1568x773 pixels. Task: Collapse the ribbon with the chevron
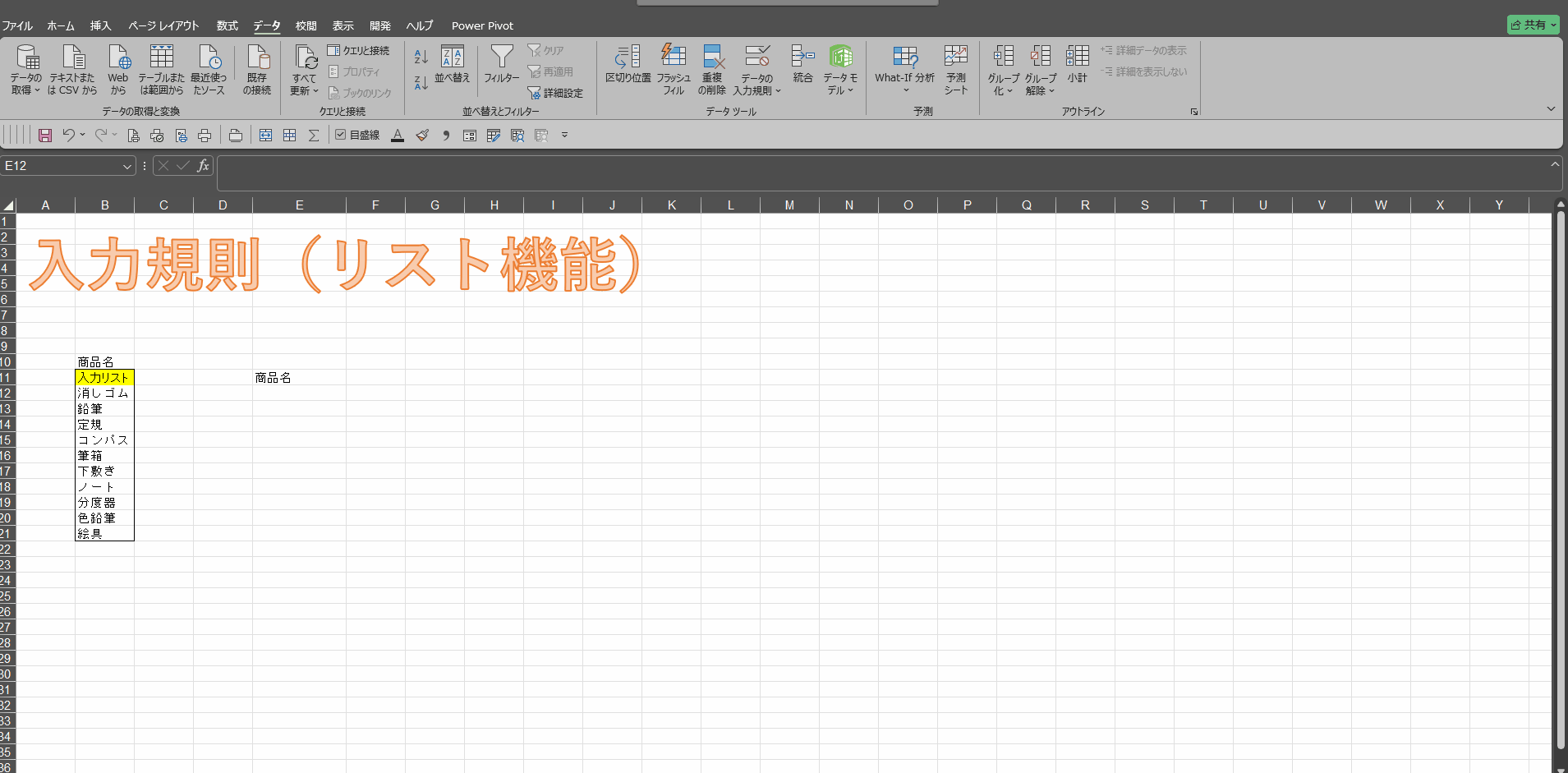pyautogui.click(x=1551, y=108)
